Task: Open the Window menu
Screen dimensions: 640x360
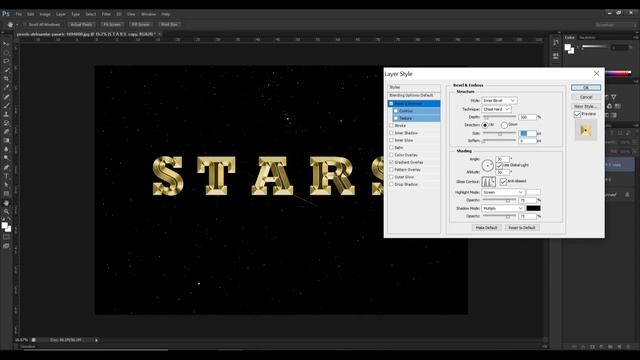Action: coord(149,14)
